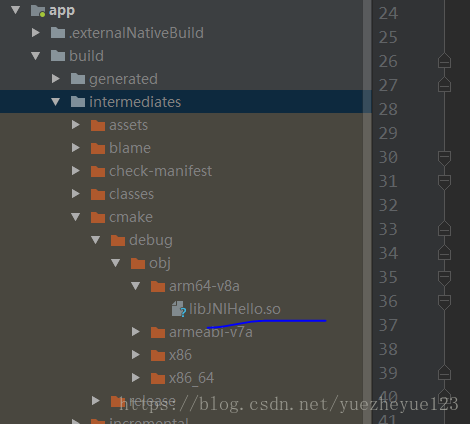The height and width of the screenshot is (424, 470).
Task: Expand the check-manifest folder arrow
Action: [76, 171]
